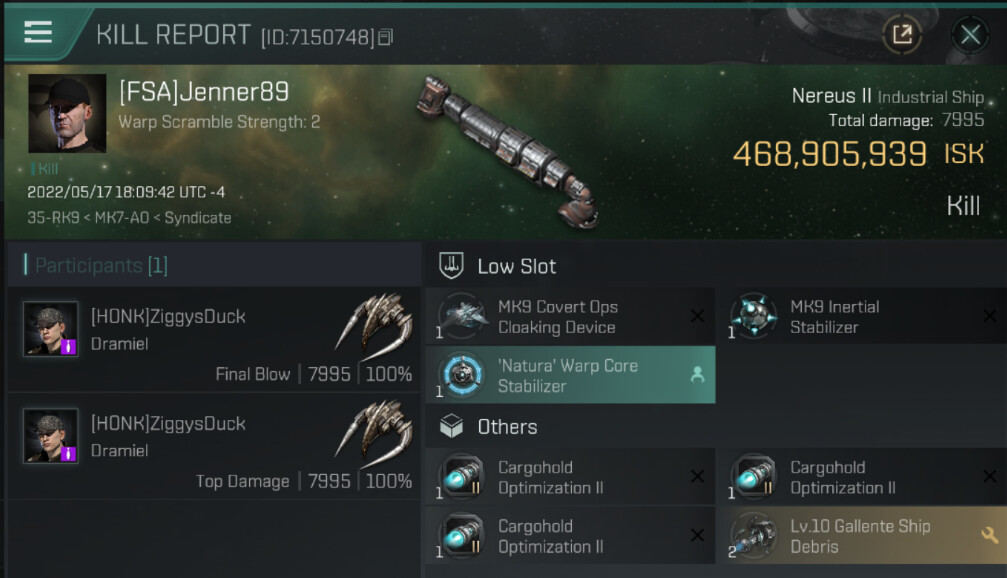Open the hamburger menu

(38, 31)
